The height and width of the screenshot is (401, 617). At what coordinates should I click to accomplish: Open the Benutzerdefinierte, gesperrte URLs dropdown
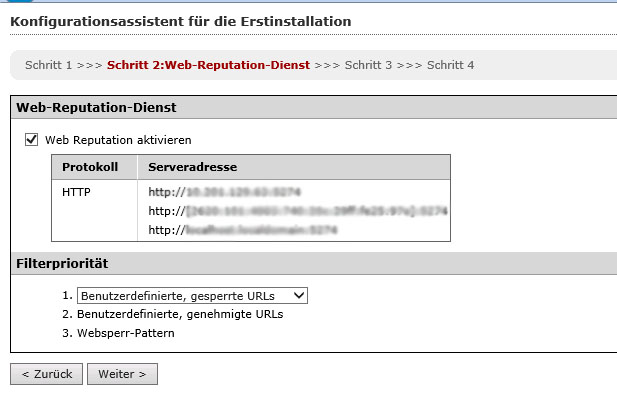[192, 295]
